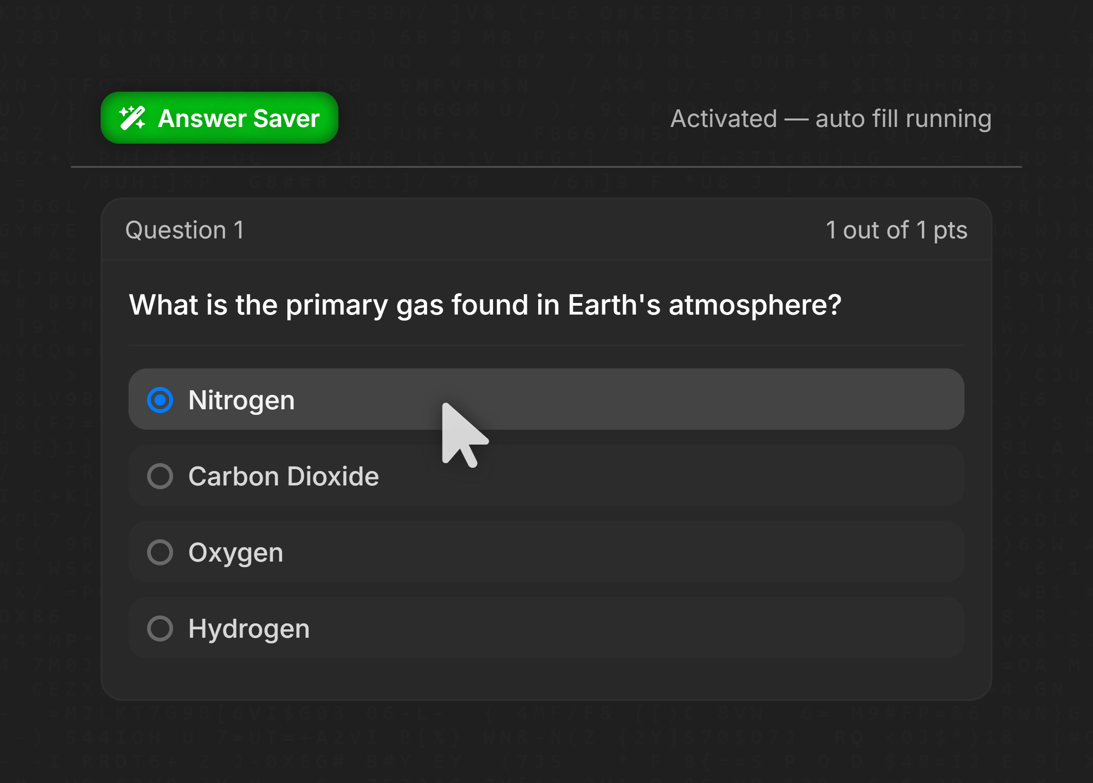Click the Carbon Dioxide answer text
This screenshot has height=783, width=1093.
point(283,476)
